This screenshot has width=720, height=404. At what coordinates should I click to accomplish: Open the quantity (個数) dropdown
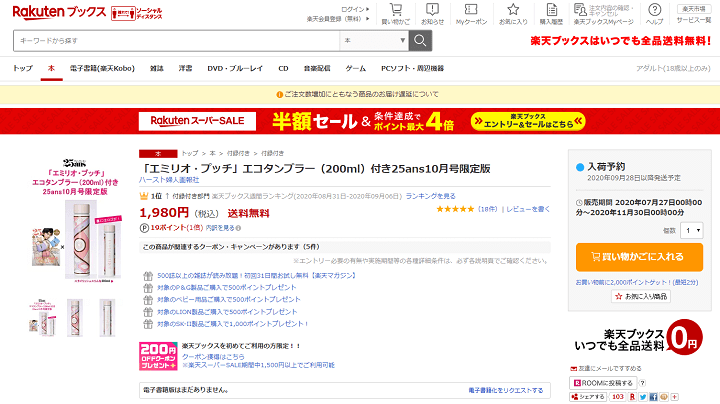[692, 230]
